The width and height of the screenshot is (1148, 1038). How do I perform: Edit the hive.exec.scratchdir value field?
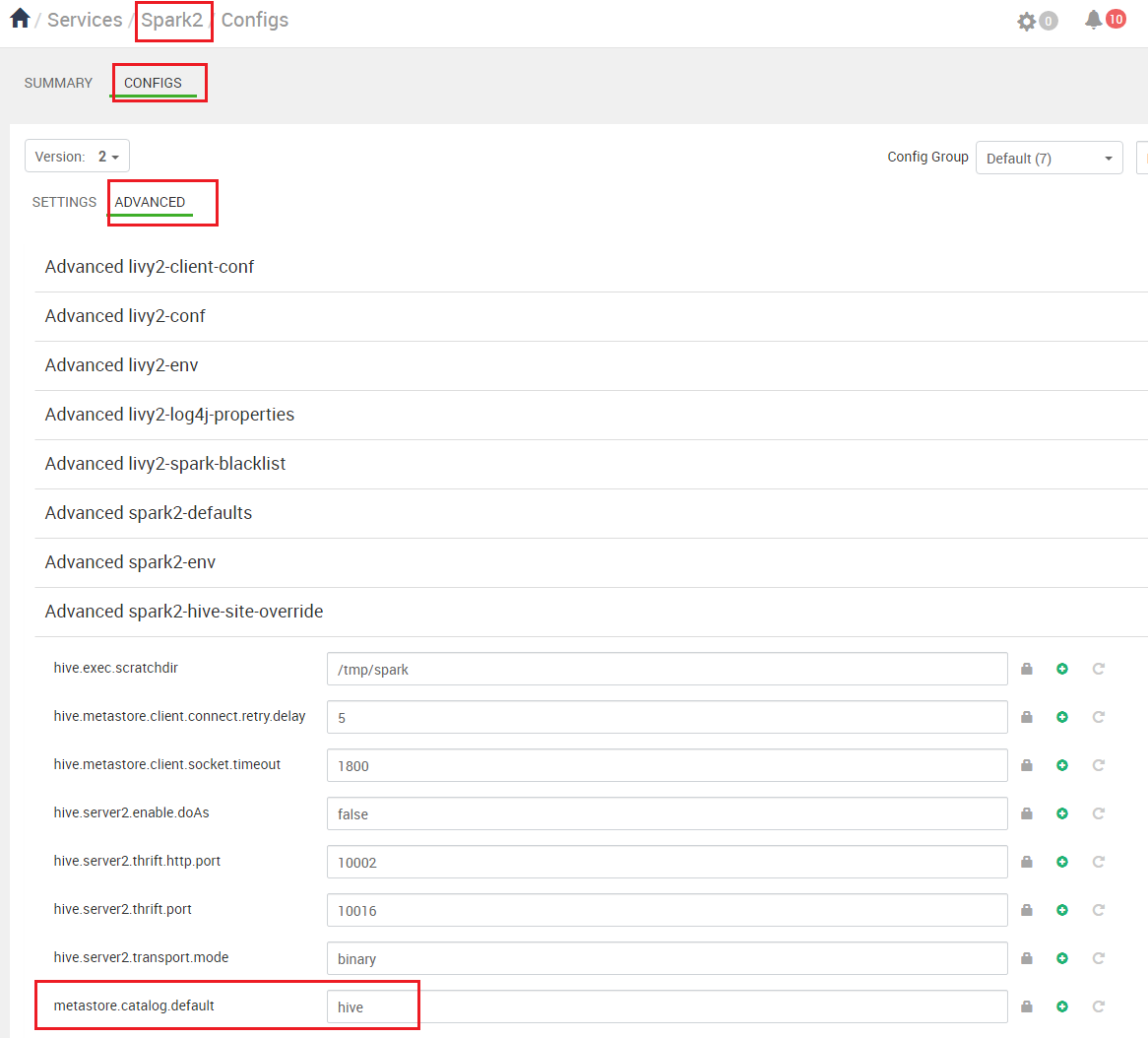tap(667, 669)
